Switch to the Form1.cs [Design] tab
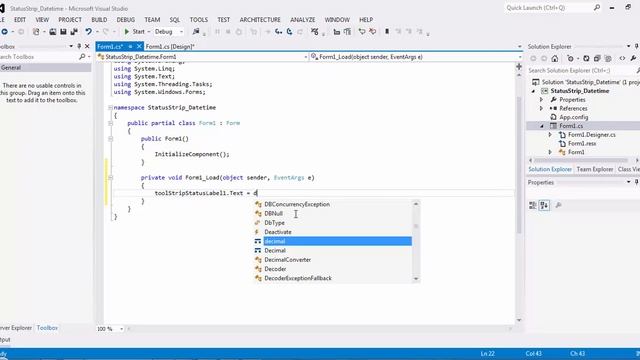 point(170,47)
